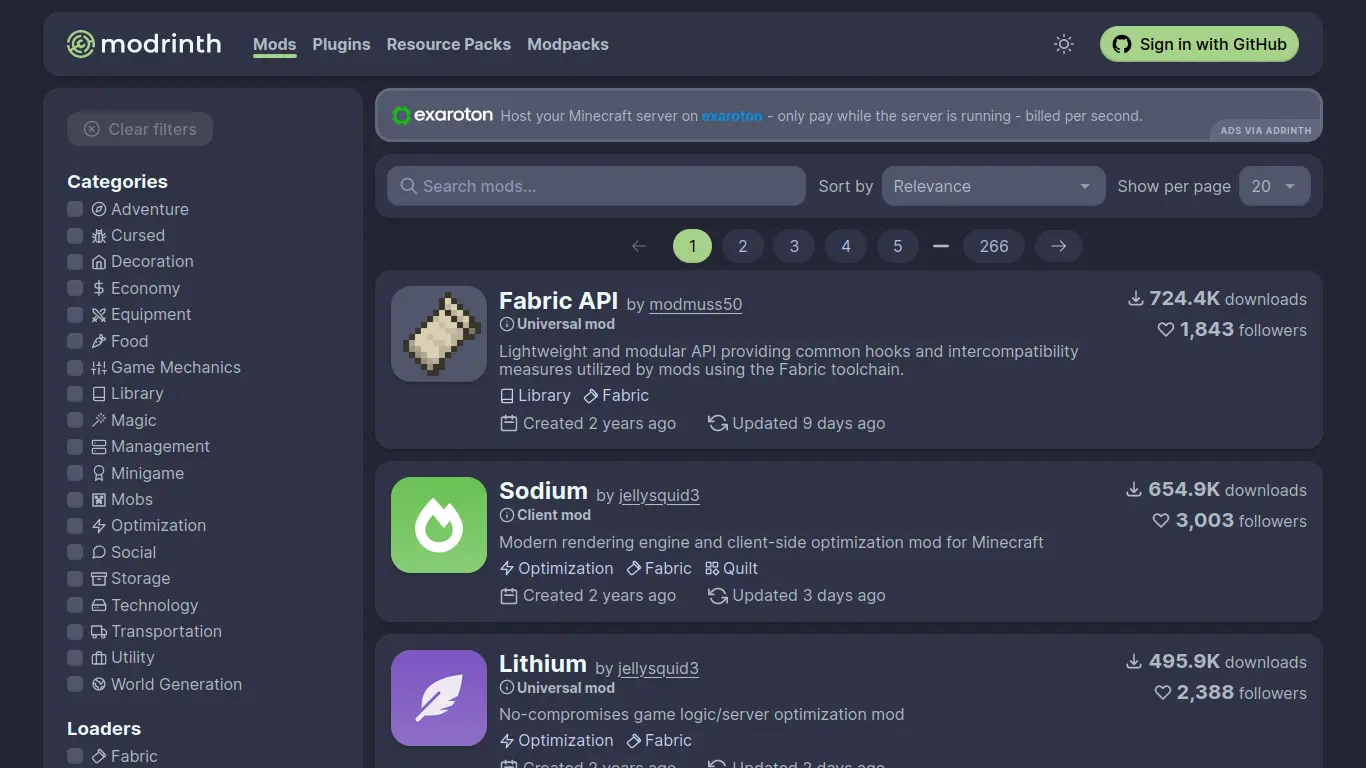Click the Minigame award icon
1366x768 pixels.
point(99,473)
